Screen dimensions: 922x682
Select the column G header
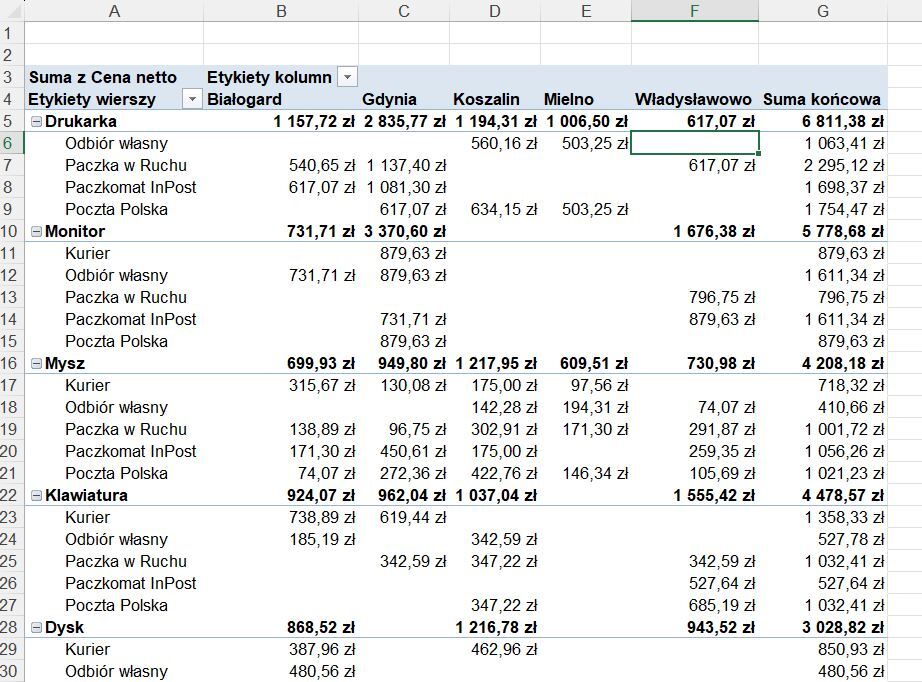pos(822,11)
